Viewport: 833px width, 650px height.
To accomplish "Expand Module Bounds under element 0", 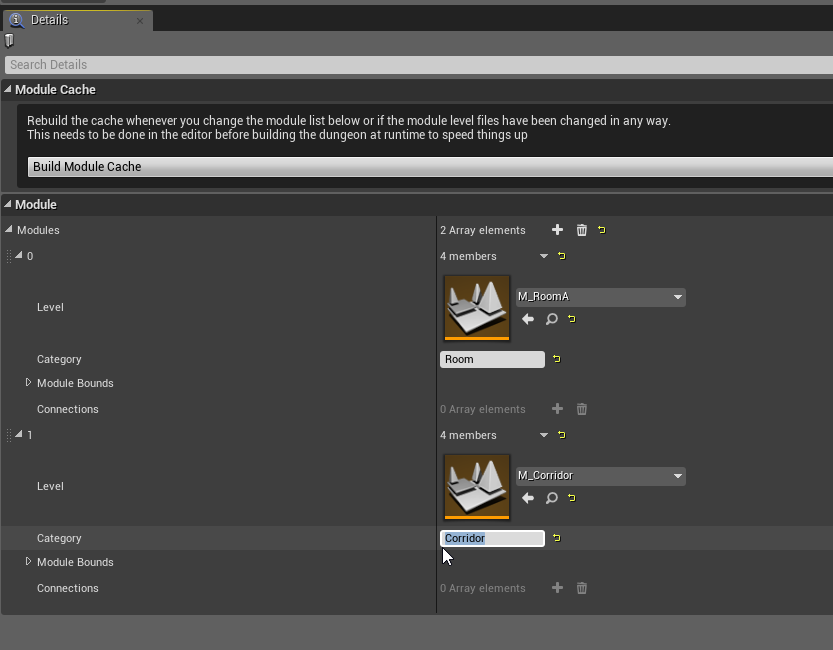I will click(28, 382).
